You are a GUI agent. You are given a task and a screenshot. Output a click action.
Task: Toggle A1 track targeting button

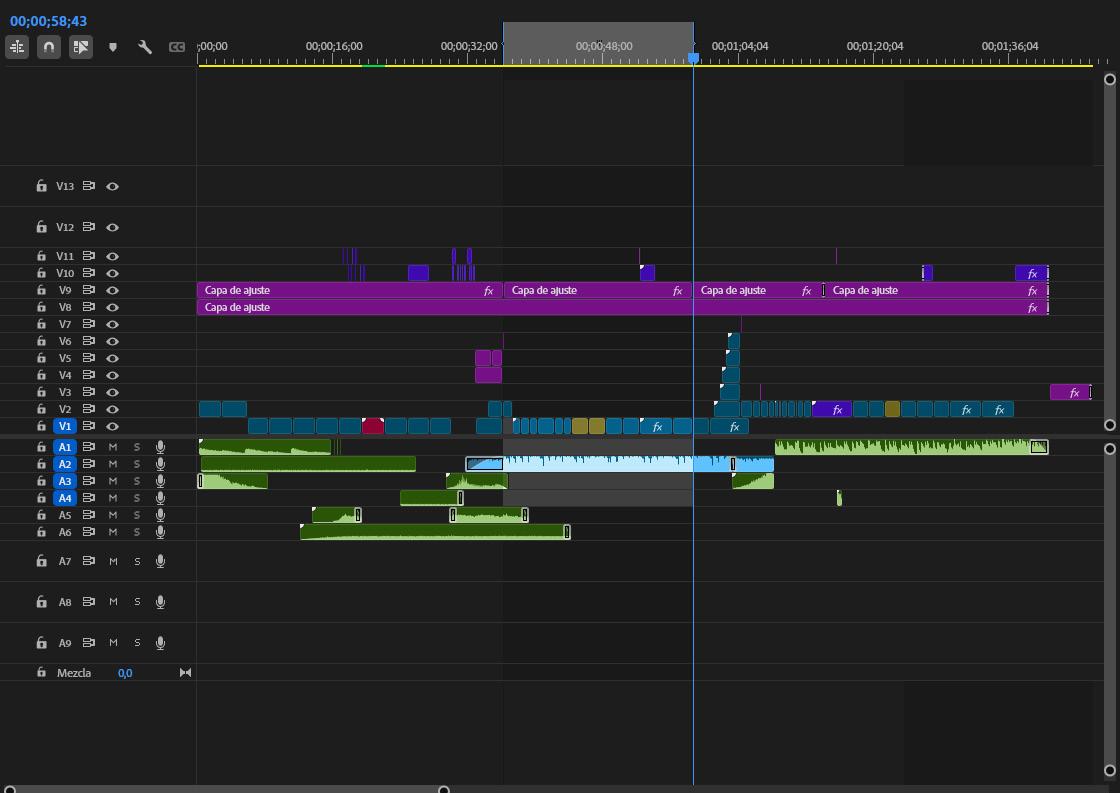click(65, 447)
